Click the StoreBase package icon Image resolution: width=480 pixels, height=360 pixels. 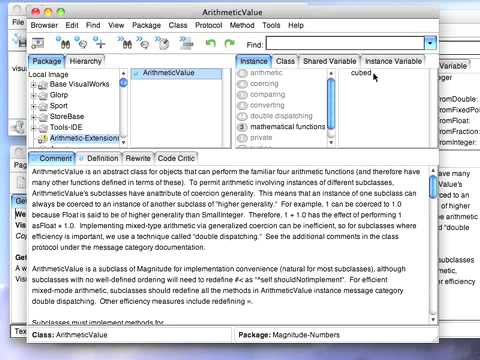43,117
